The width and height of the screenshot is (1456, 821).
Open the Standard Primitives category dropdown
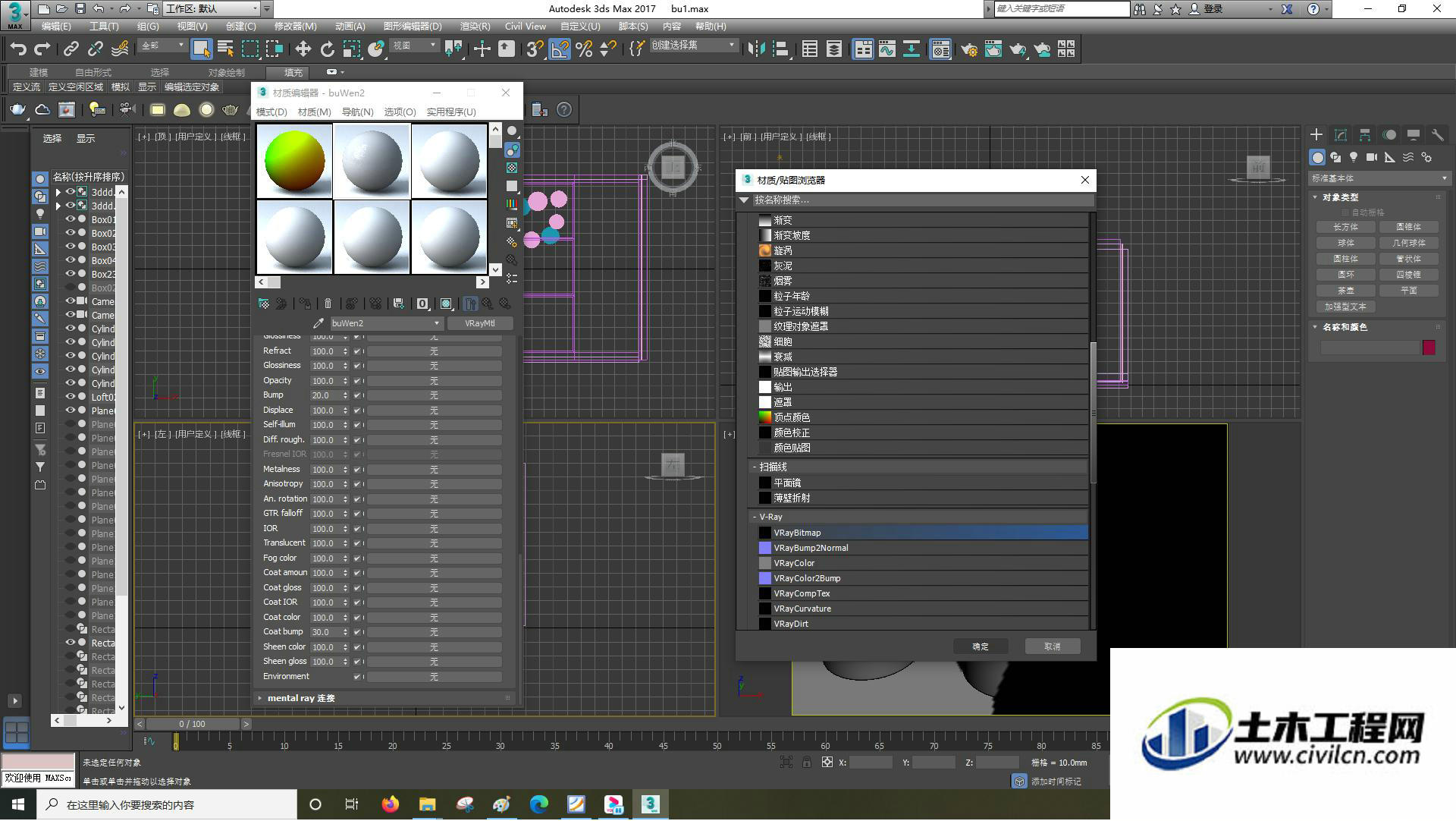point(1379,178)
